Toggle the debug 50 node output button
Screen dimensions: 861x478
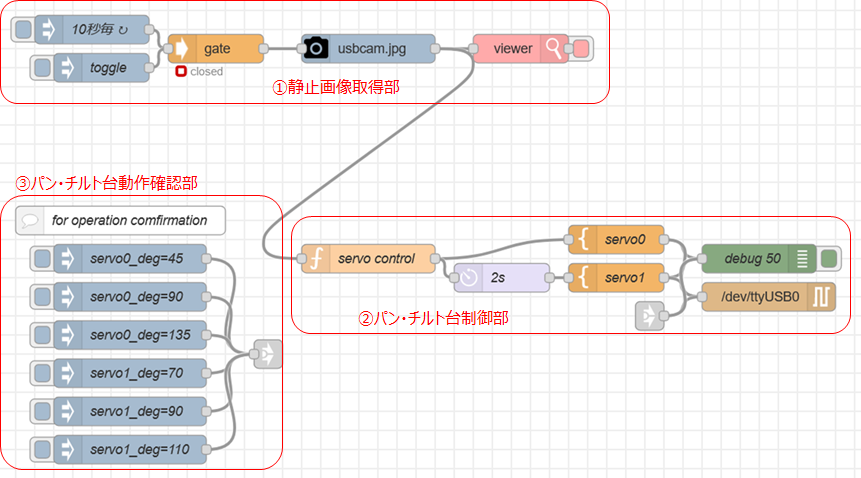(828, 259)
